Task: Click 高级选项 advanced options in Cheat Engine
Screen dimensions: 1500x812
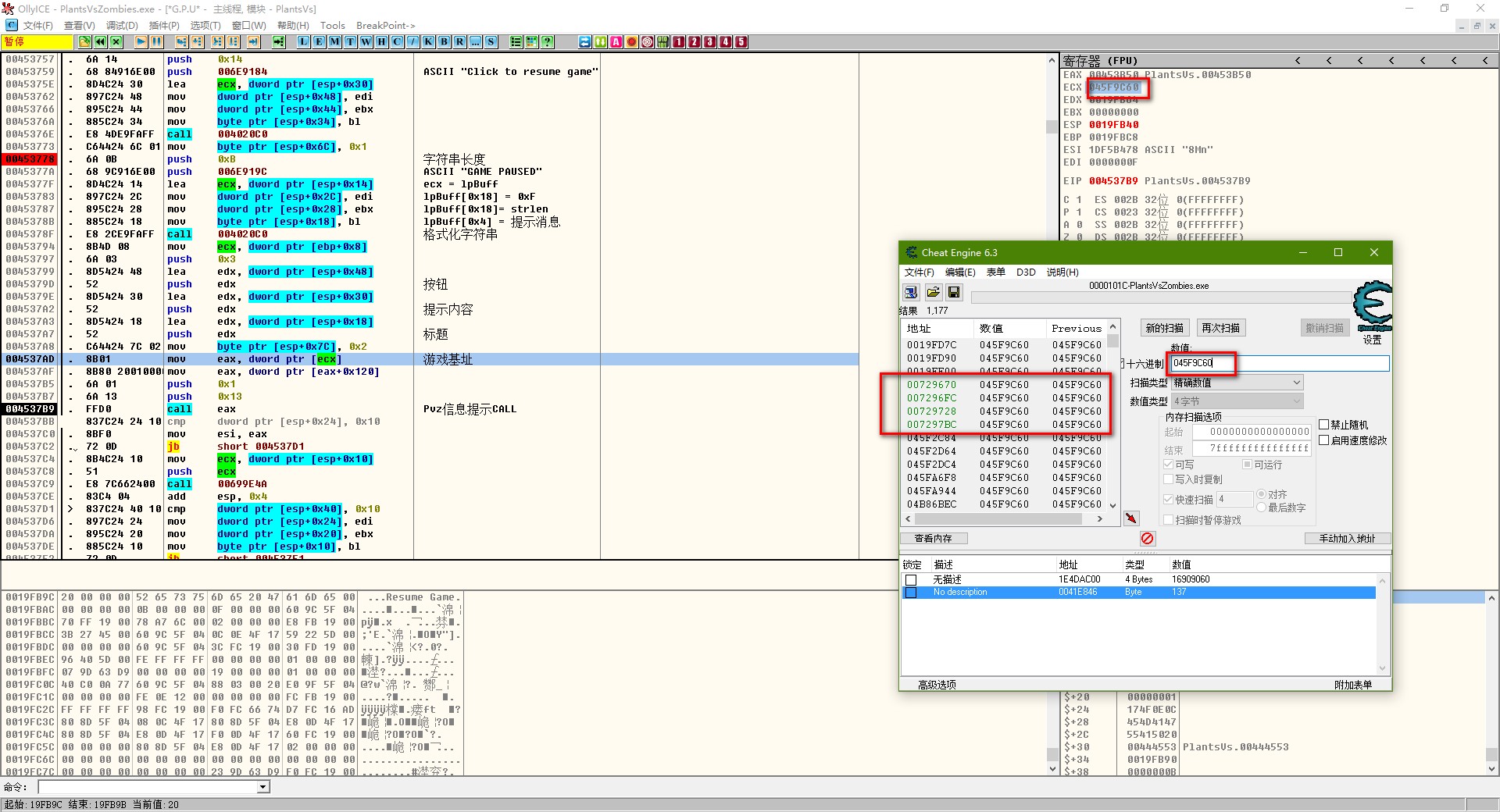Action: (937, 685)
